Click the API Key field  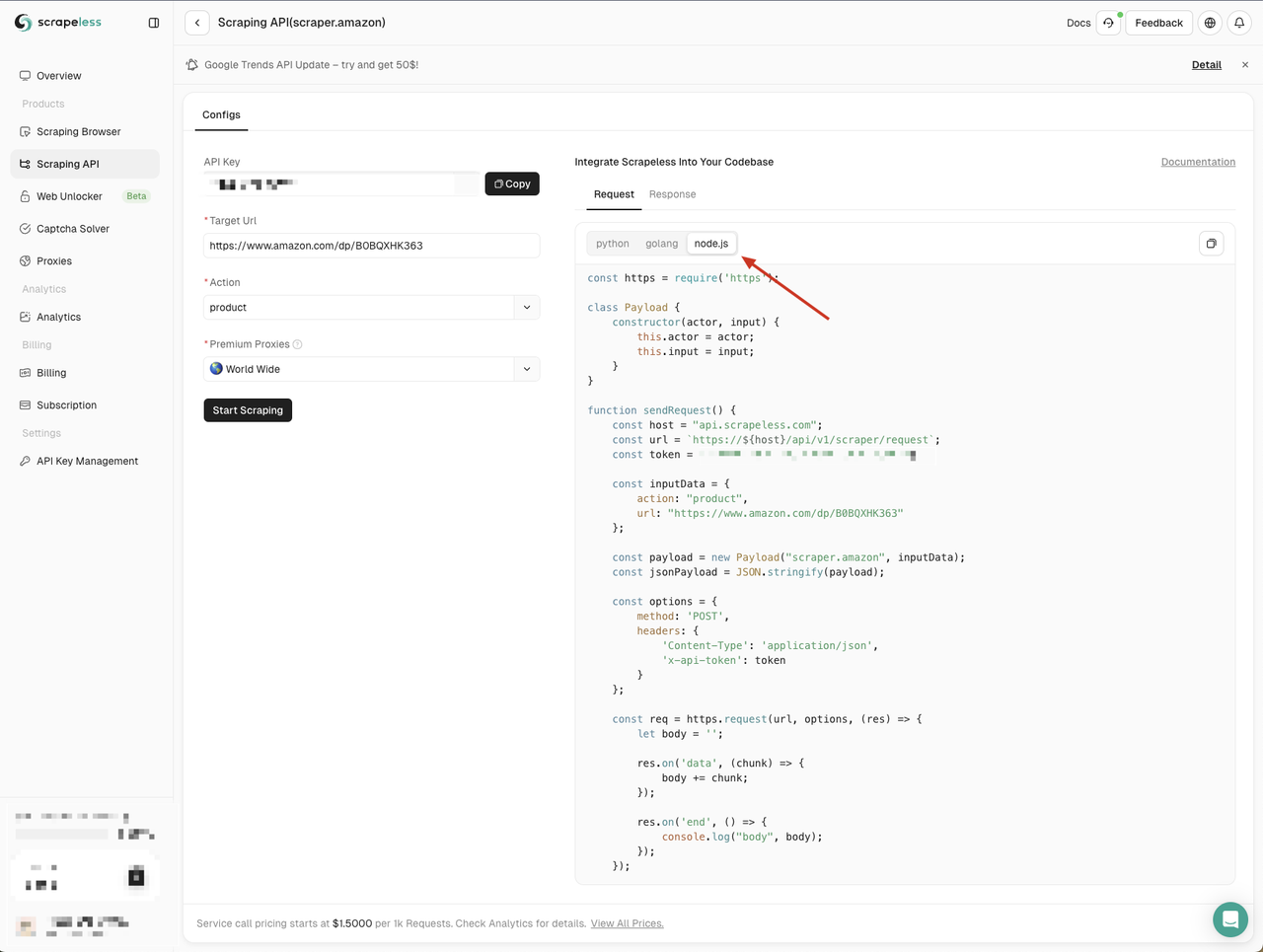click(x=341, y=183)
